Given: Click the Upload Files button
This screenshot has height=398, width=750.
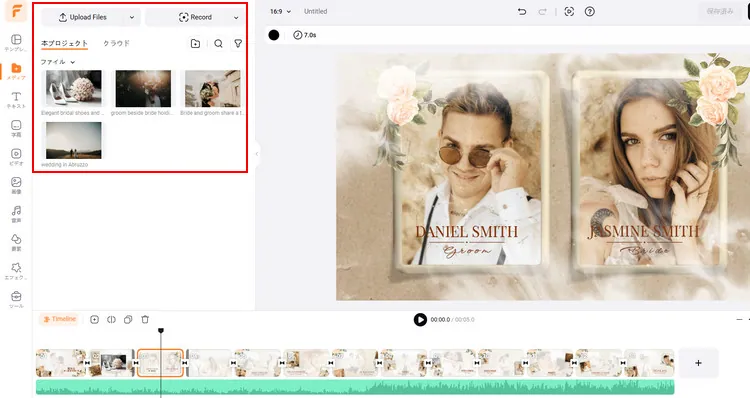Looking at the screenshot, I should click(x=83, y=17).
